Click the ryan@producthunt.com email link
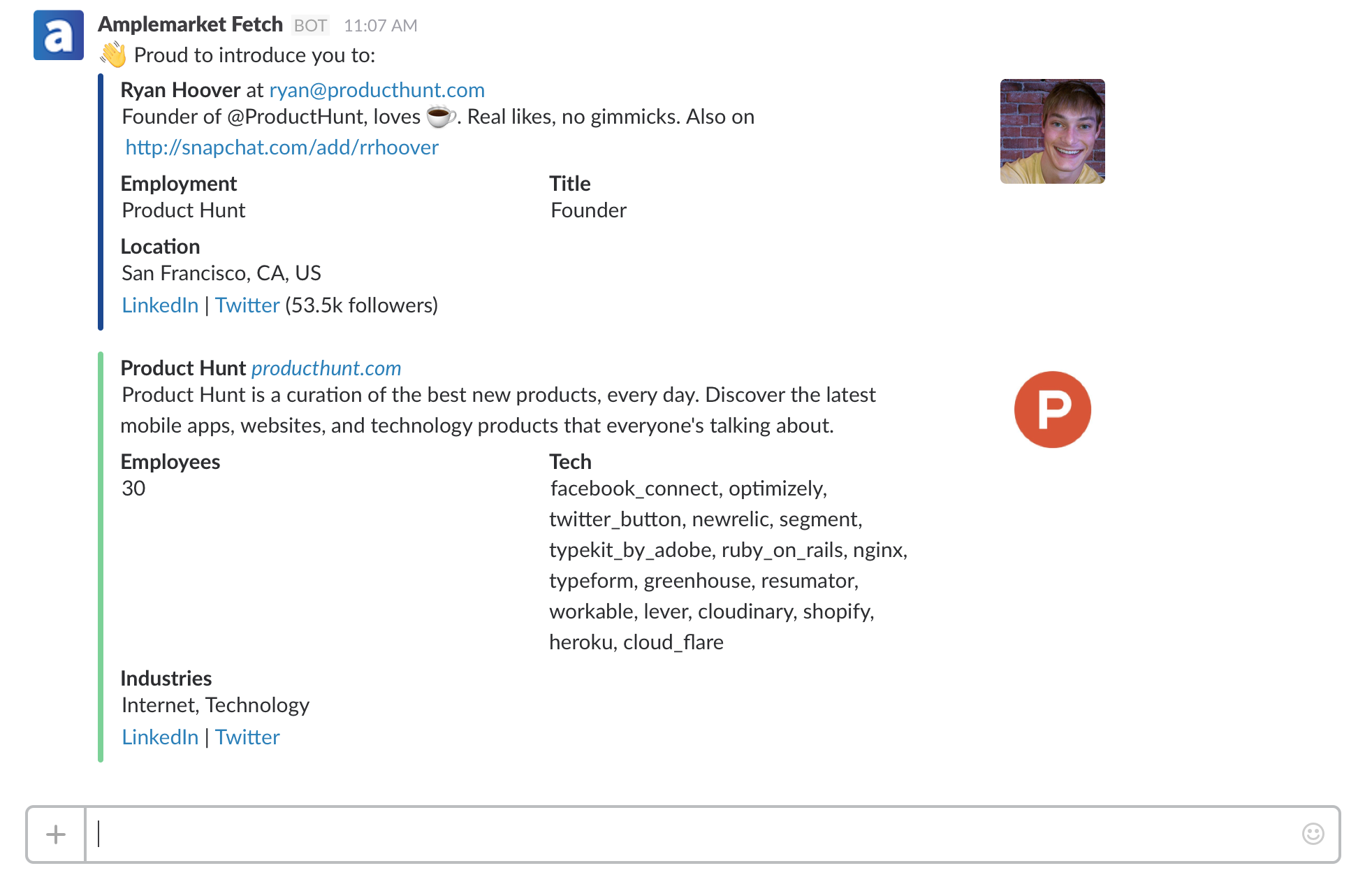 377,90
